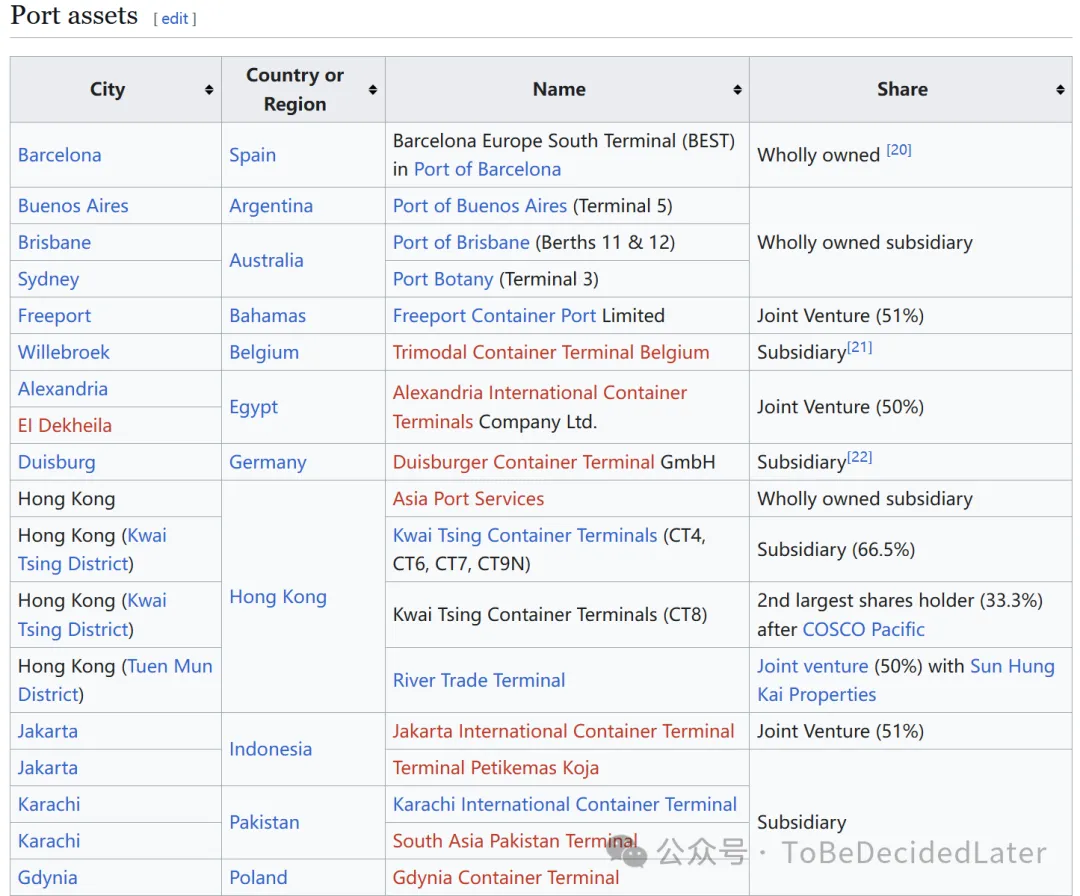Open footnote 22 in Duisburg row
This screenshot has height=896, width=1080.
click(860, 457)
